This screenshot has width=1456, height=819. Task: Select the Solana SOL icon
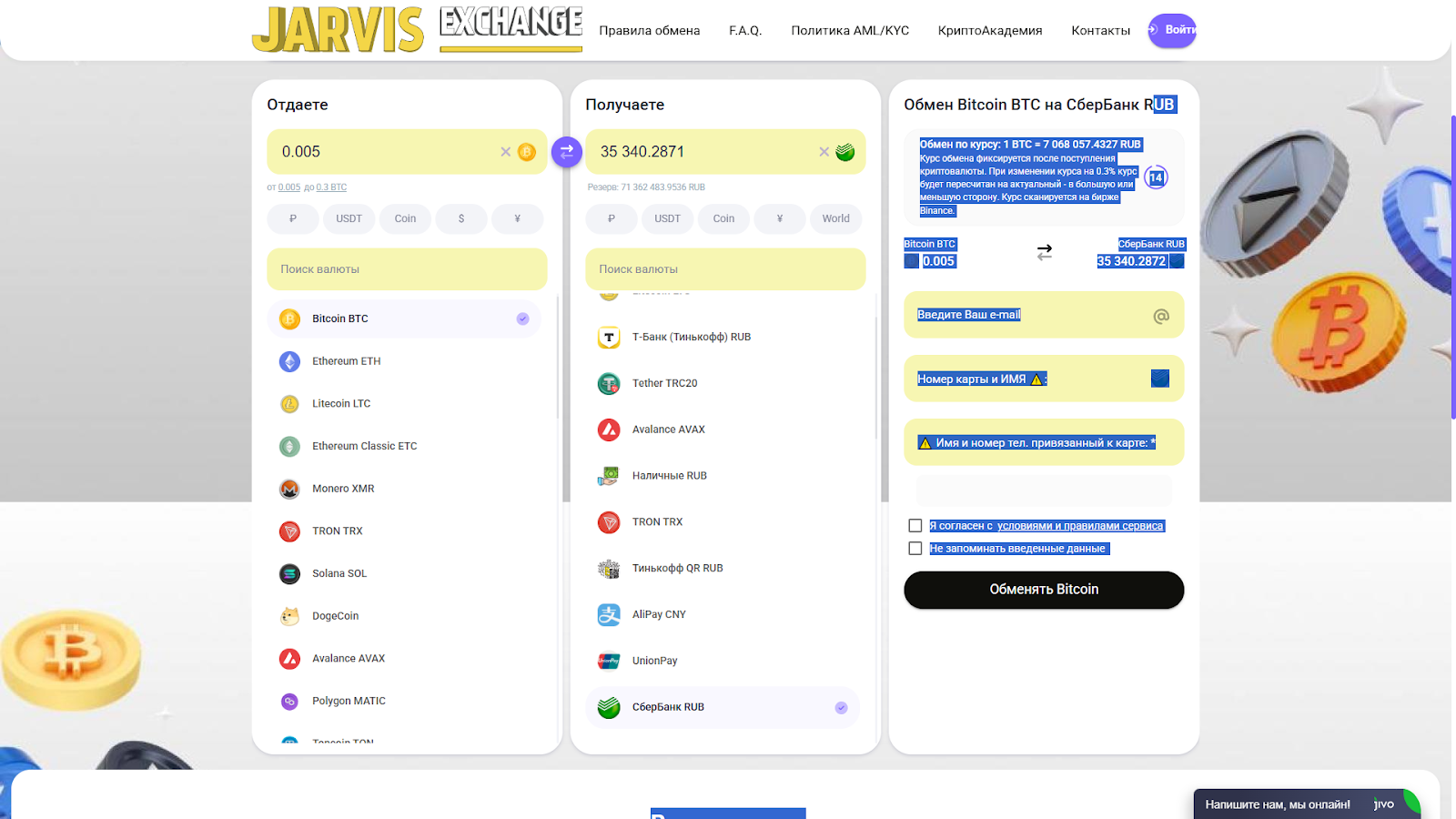click(289, 574)
